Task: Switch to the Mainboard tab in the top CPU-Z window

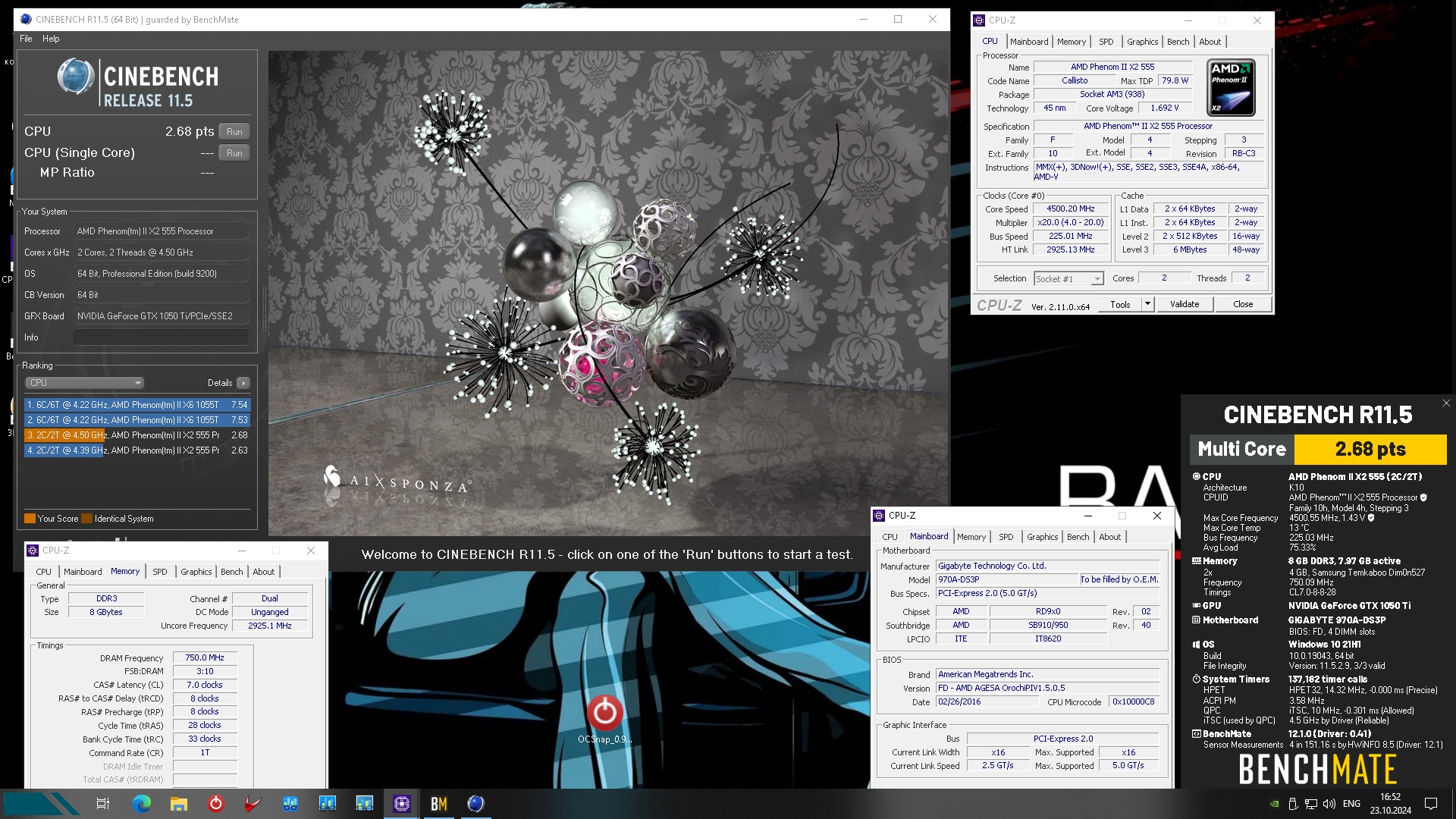Action: pyautogui.click(x=1028, y=42)
